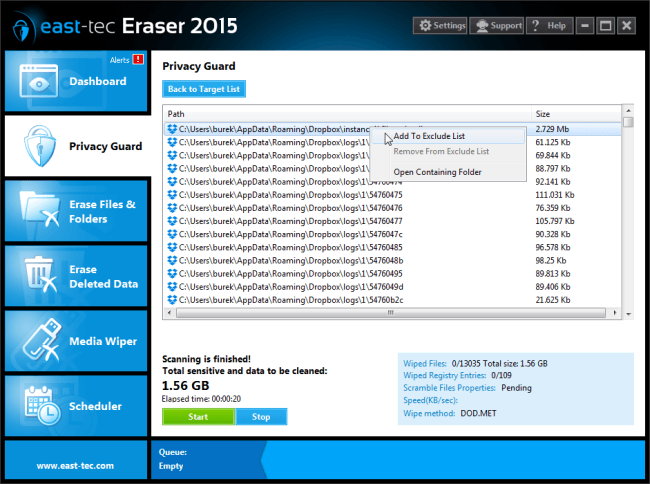Click the 1.56 GB total size text
The width and height of the screenshot is (650, 484).
tap(185, 386)
